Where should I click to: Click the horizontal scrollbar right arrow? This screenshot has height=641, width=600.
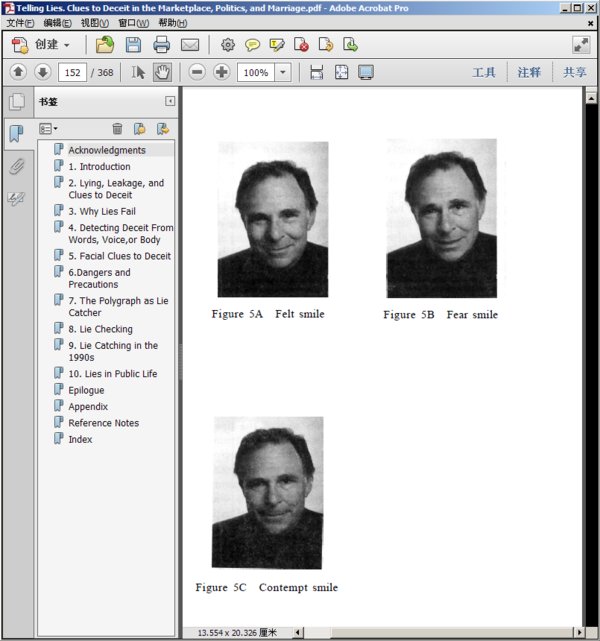click(579, 632)
